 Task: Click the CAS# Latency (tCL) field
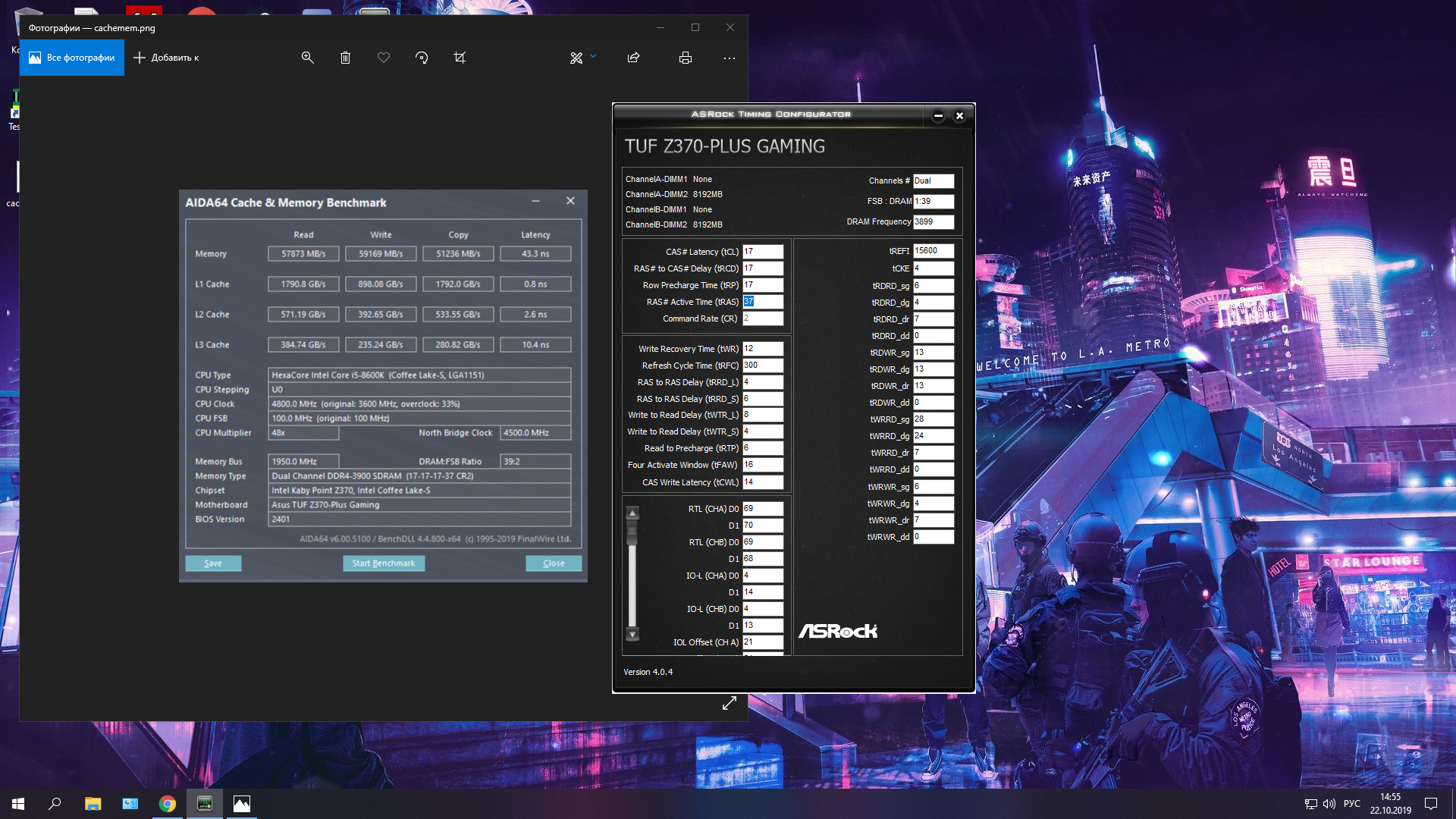point(762,252)
